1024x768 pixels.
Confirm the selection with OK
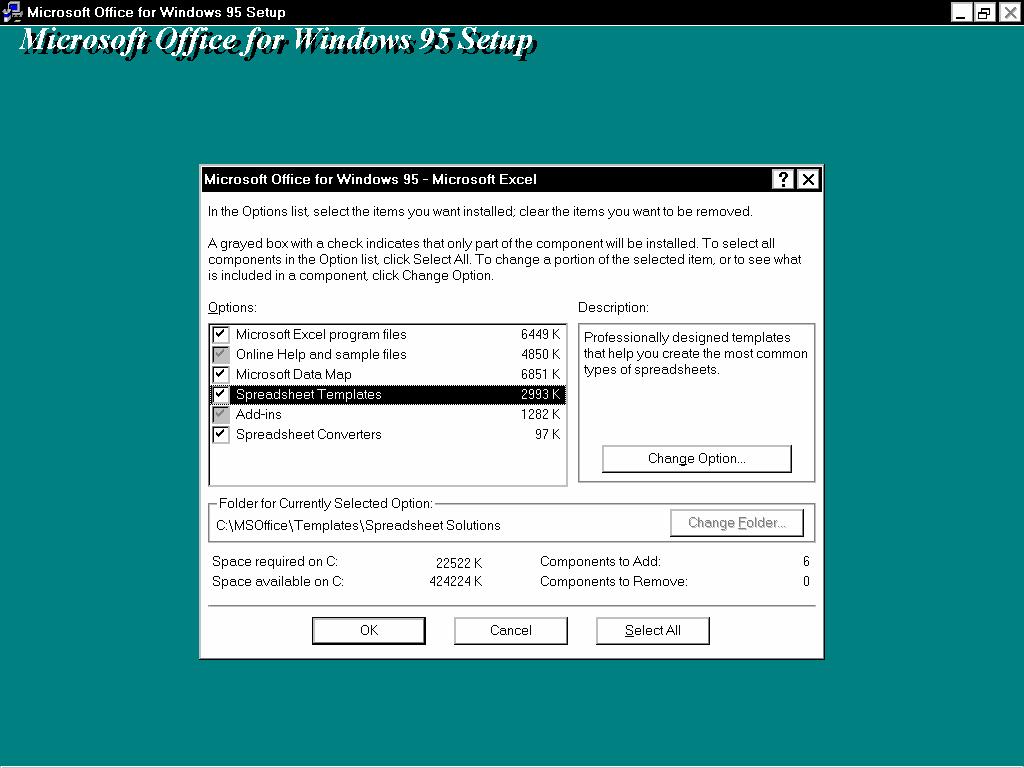(x=369, y=630)
